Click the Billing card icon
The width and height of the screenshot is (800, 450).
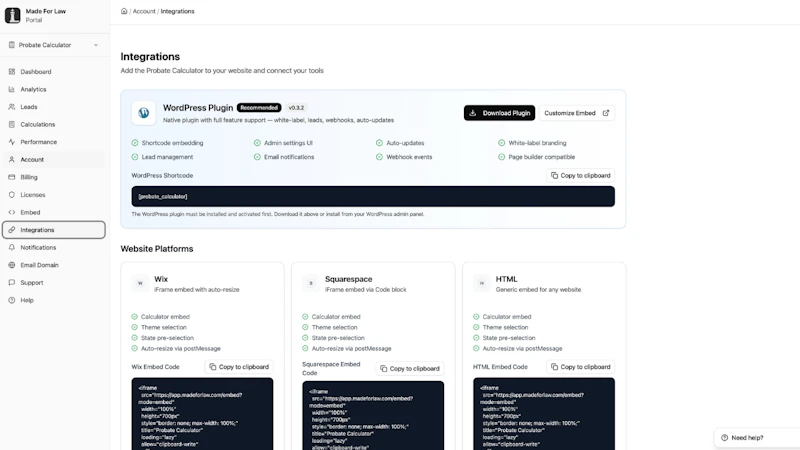[12, 177]
